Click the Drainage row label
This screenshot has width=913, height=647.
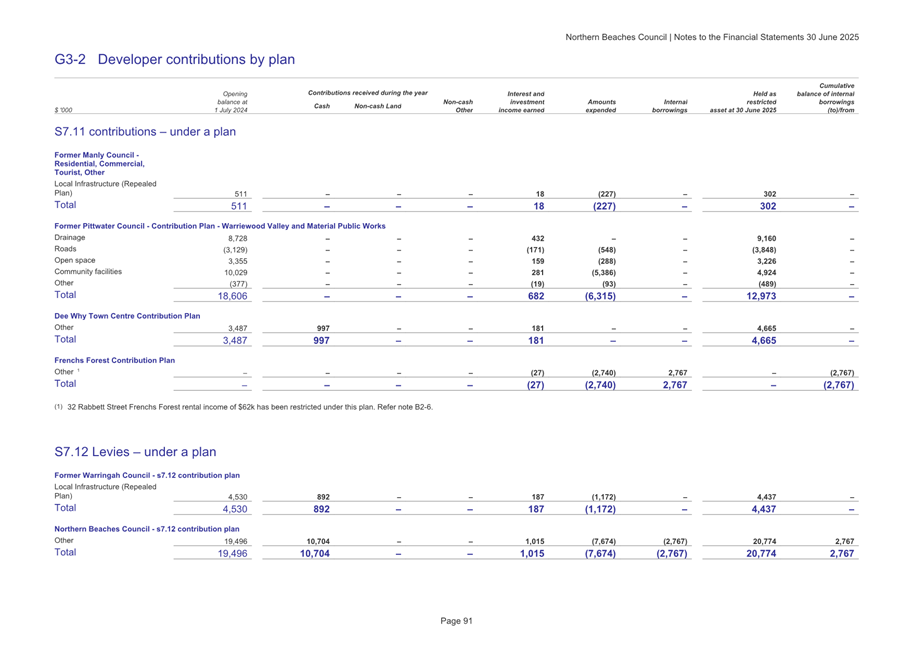(x=71, y=239)
